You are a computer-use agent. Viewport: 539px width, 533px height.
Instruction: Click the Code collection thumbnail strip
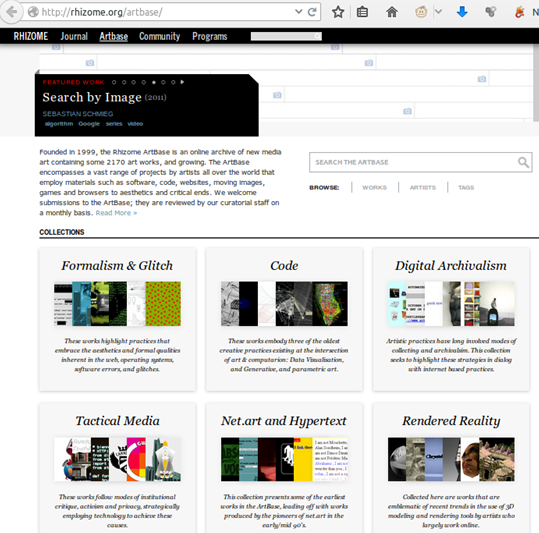[x=284, y=304]
